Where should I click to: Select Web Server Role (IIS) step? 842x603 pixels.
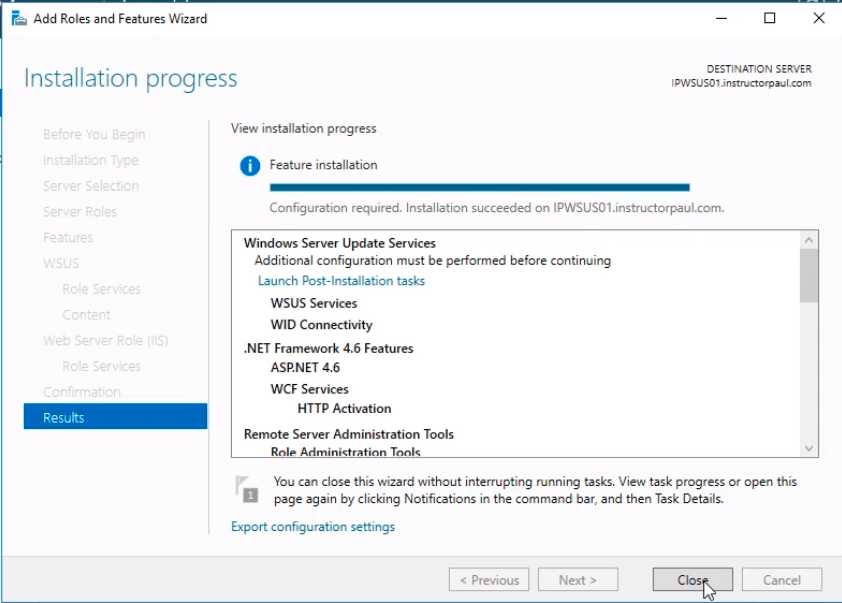(x=106, y=340)
